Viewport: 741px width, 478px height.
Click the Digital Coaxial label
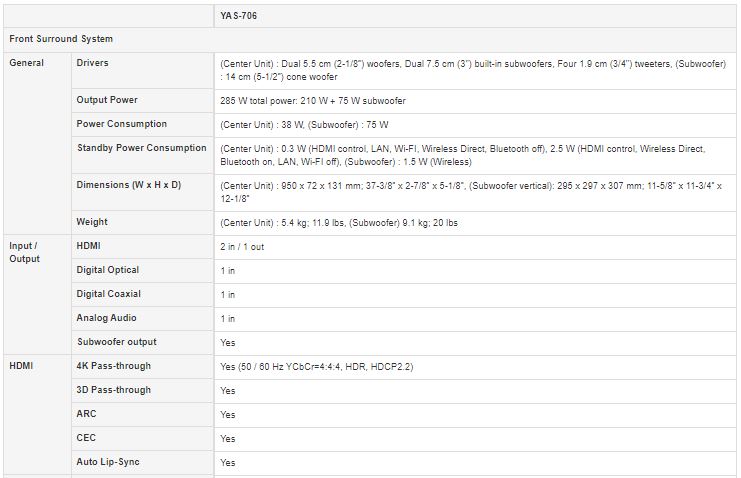(x=109, y=294)
